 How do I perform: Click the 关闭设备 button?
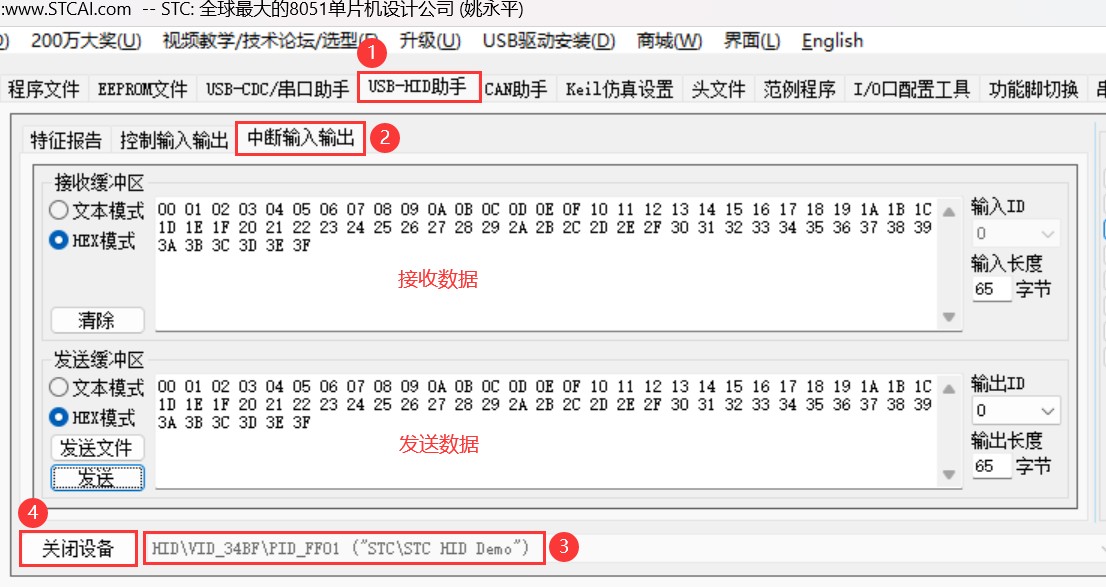78,548
